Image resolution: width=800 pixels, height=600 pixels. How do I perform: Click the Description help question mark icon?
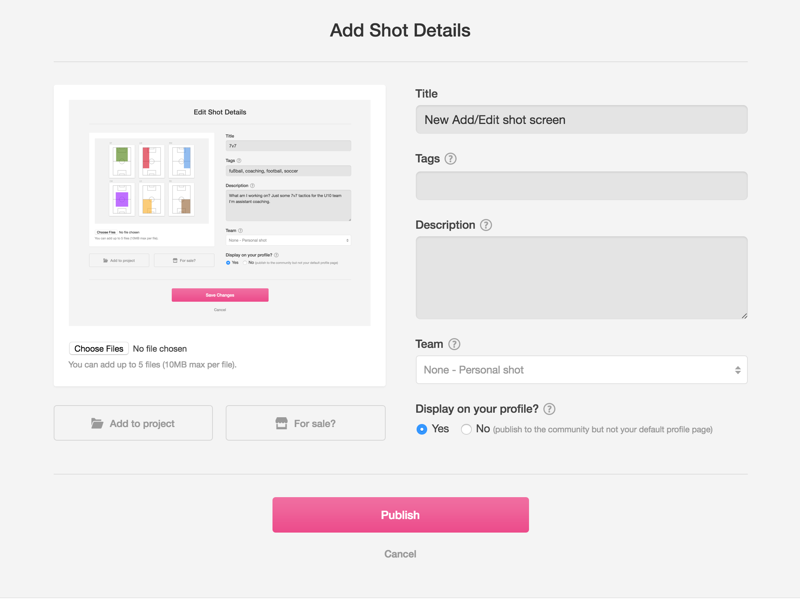[x=486, y=225]
